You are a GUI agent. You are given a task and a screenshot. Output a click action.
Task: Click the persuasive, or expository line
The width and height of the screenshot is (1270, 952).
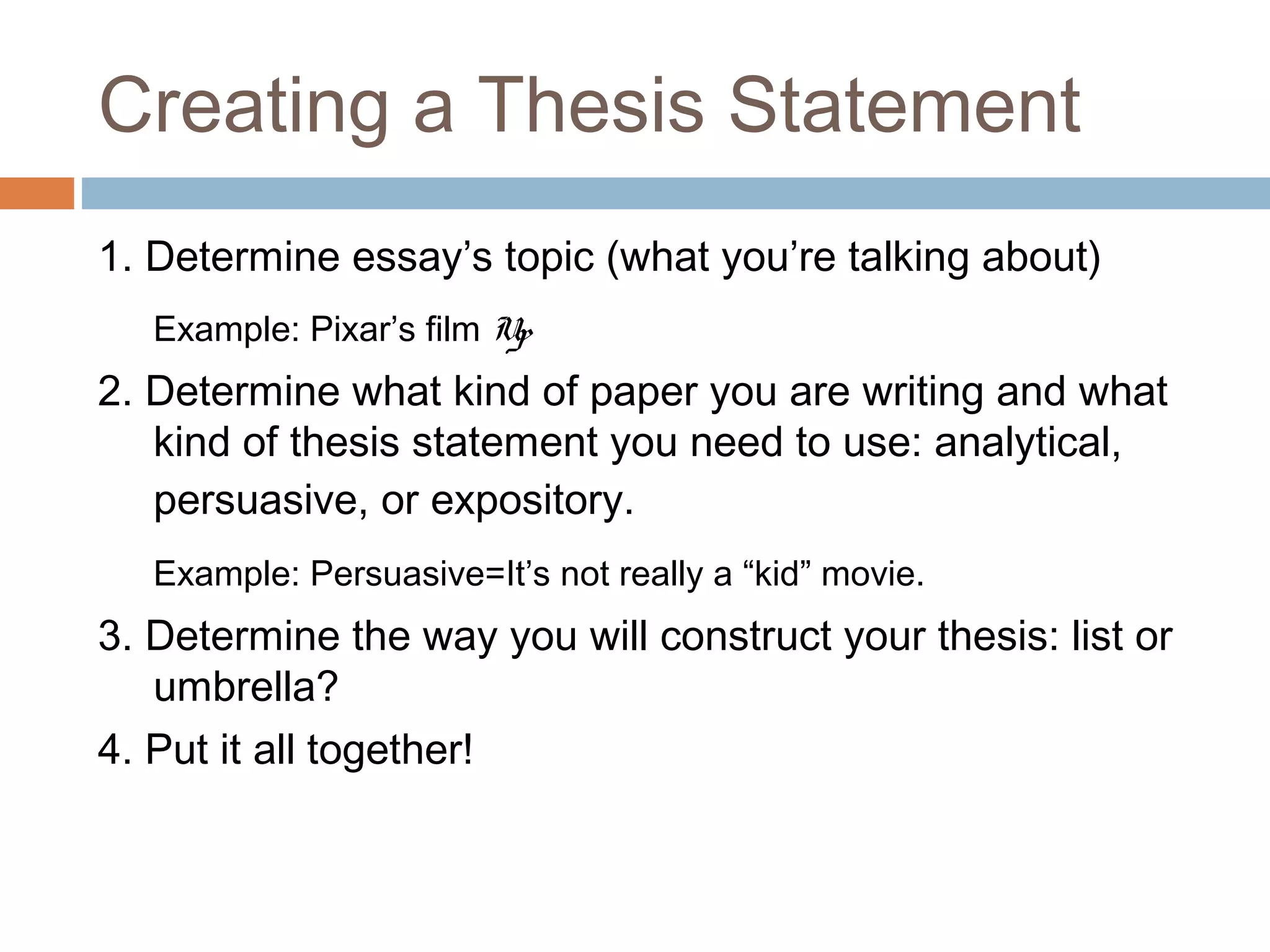[x=394, y=501]
